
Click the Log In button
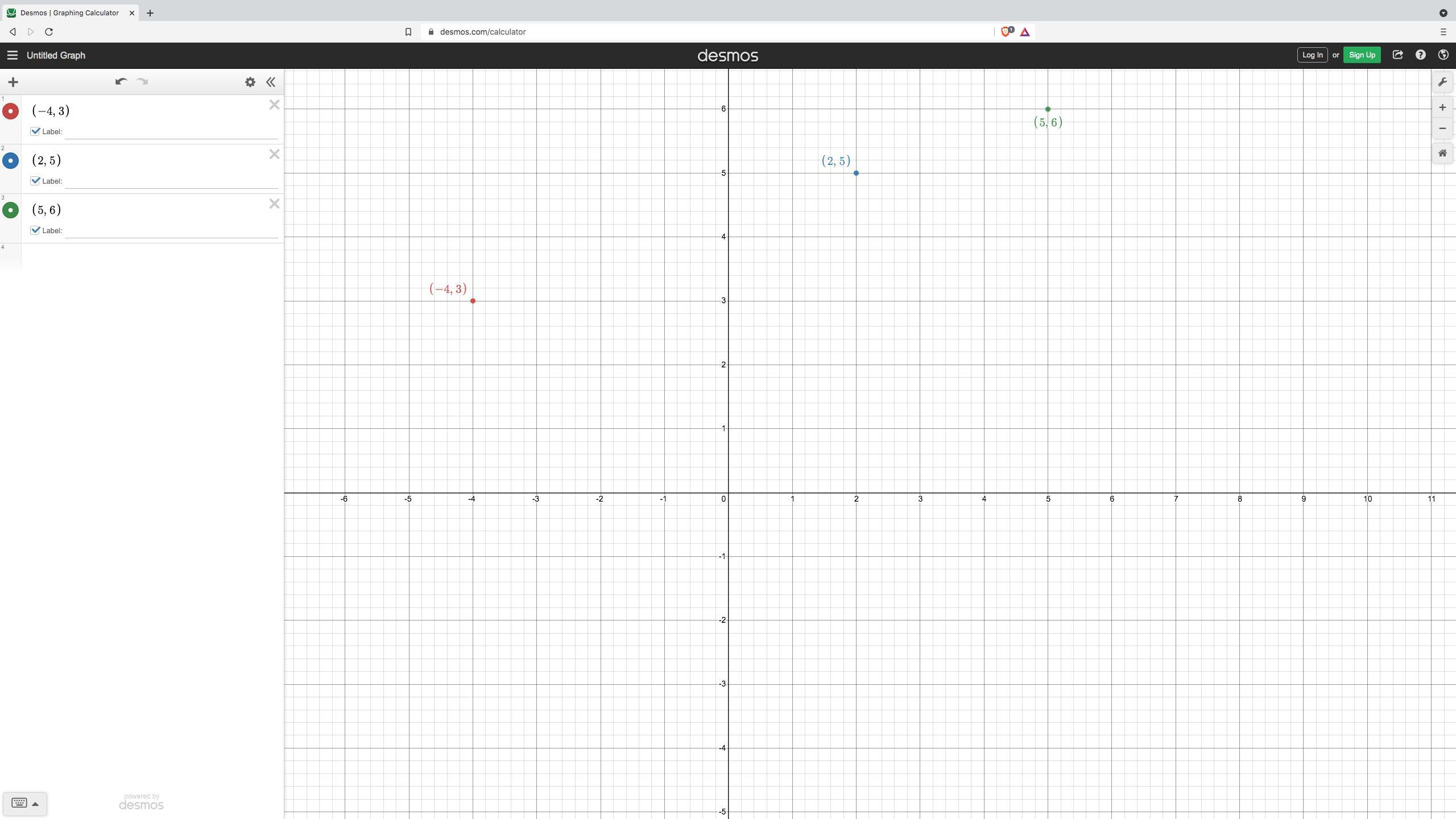pos(1312,55)
